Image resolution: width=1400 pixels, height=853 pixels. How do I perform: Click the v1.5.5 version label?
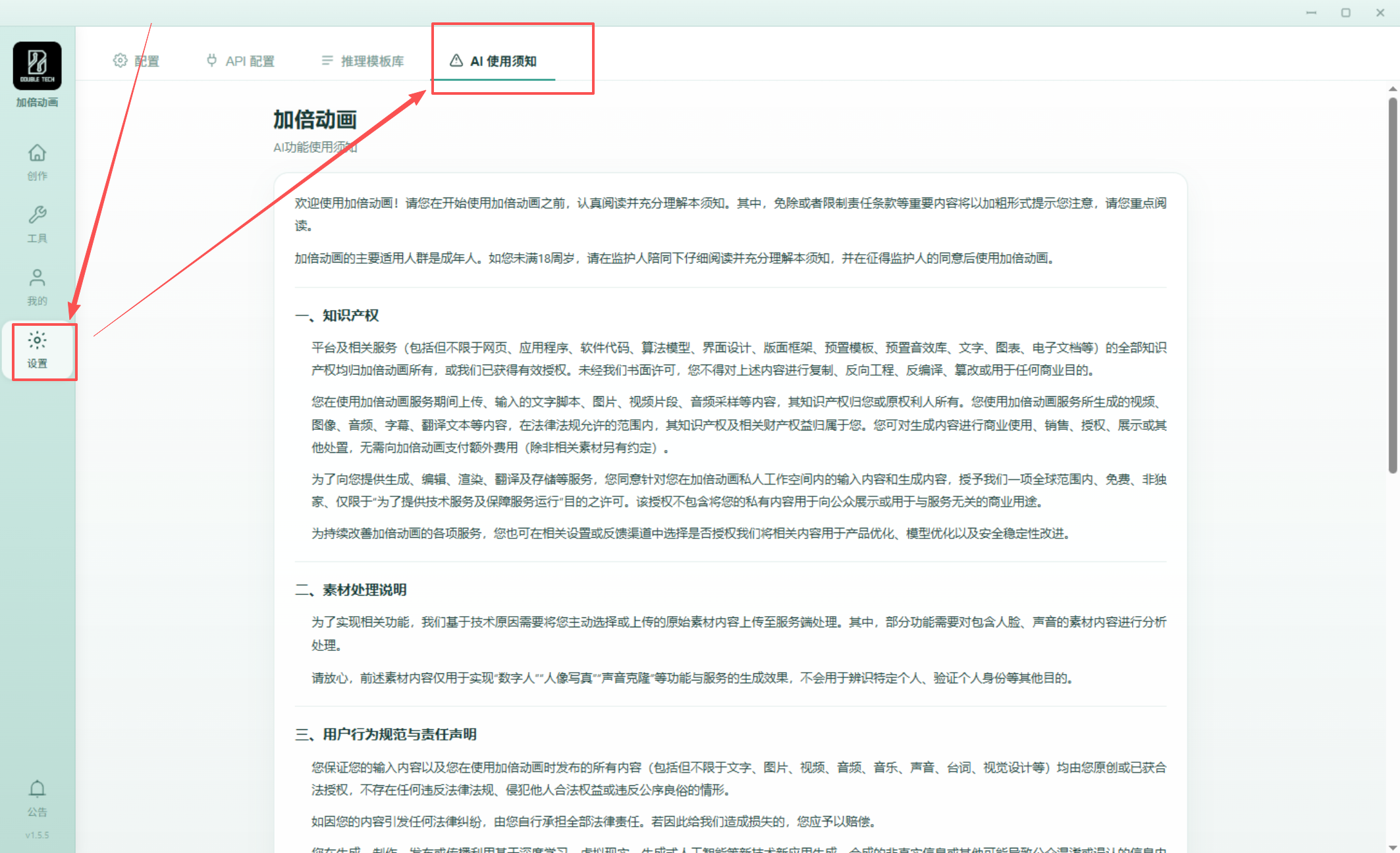(37, 835)
